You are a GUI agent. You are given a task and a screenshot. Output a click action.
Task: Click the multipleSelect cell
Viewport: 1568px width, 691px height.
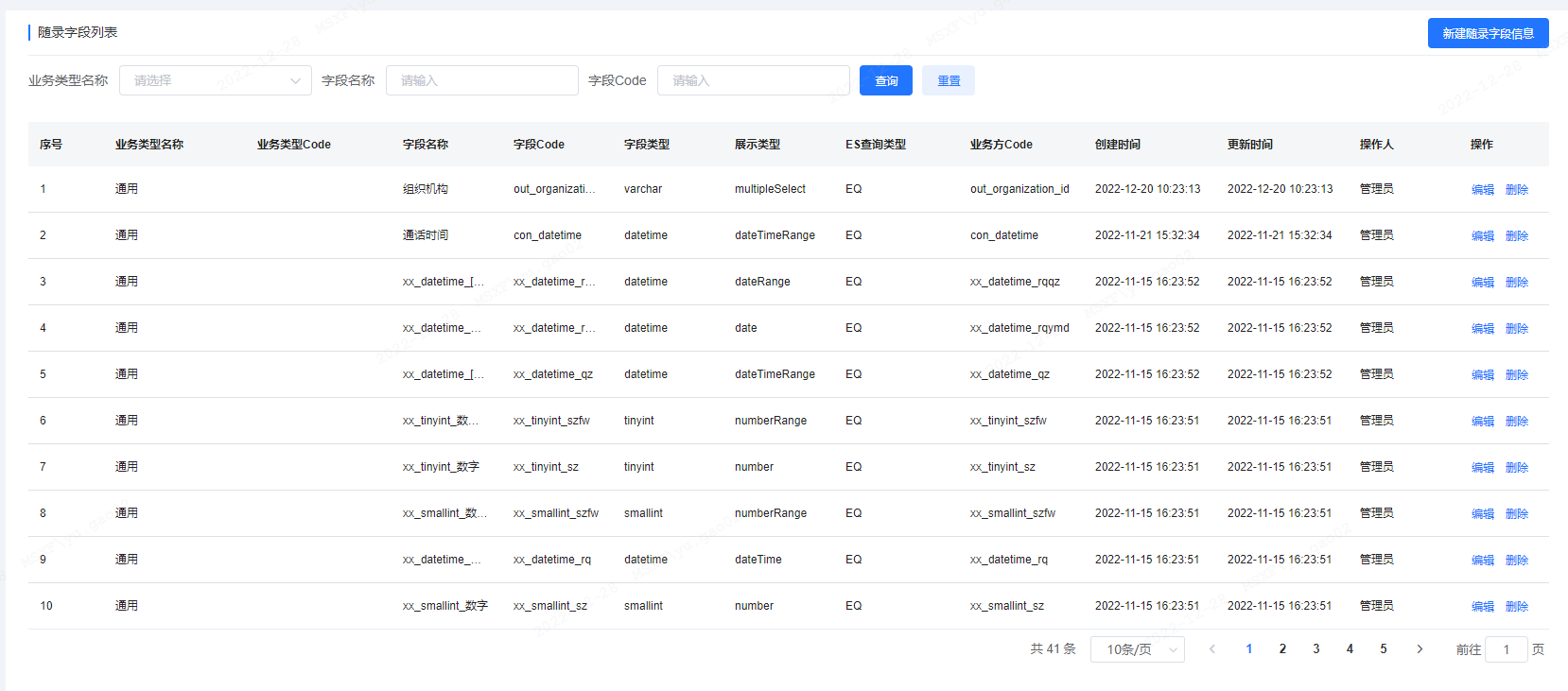770,189
